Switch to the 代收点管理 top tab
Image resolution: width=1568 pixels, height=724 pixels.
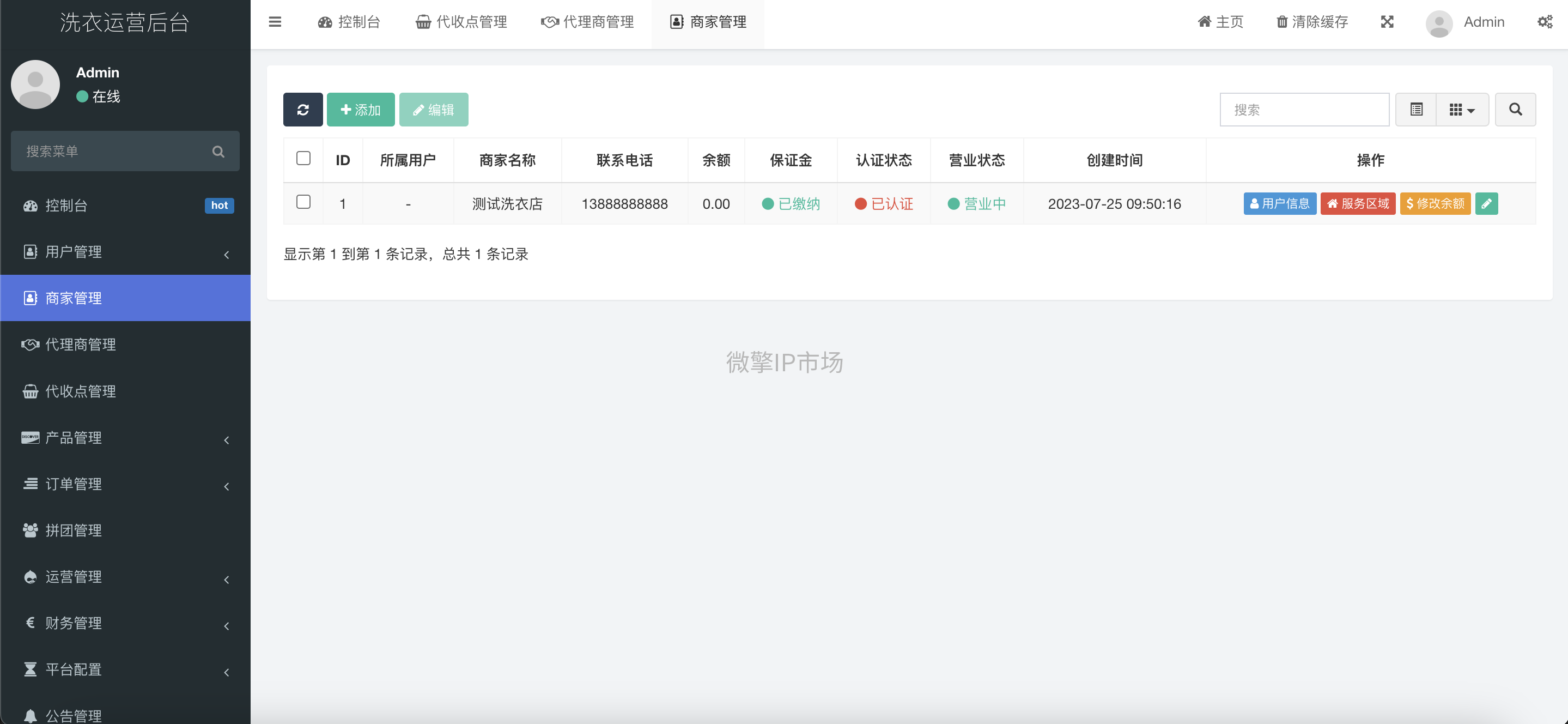[x=461, y=22]
